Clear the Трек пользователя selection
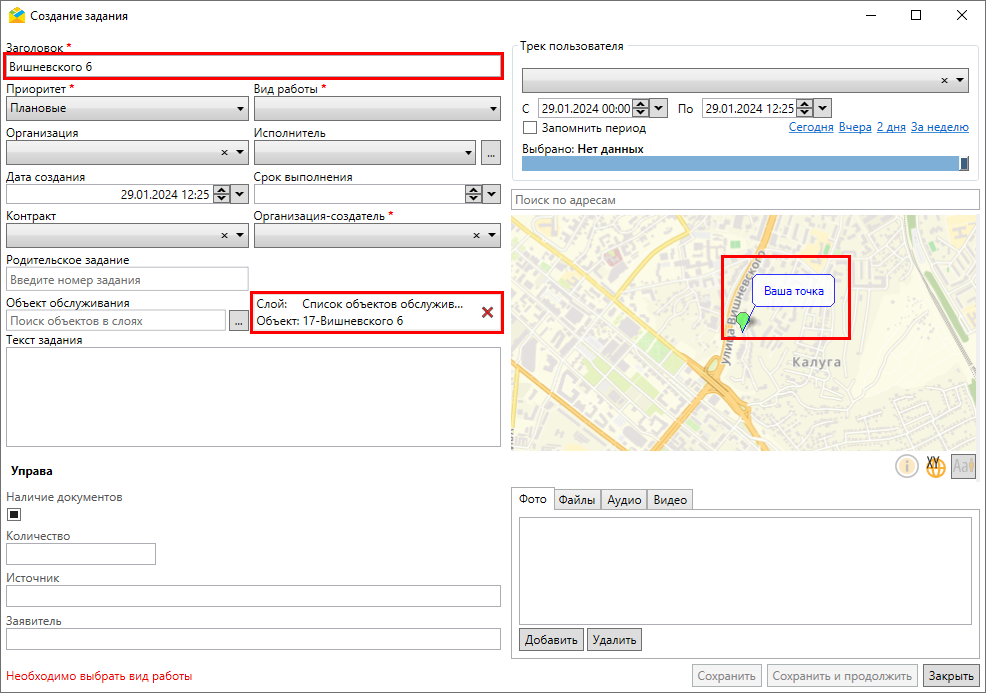This screenshot has width=986, height=693. point(944,81)
